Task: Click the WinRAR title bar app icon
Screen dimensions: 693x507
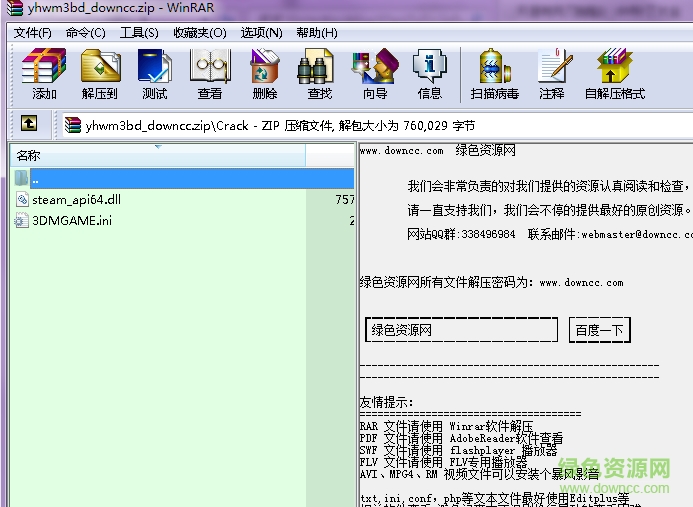Action: pos(15,8)
